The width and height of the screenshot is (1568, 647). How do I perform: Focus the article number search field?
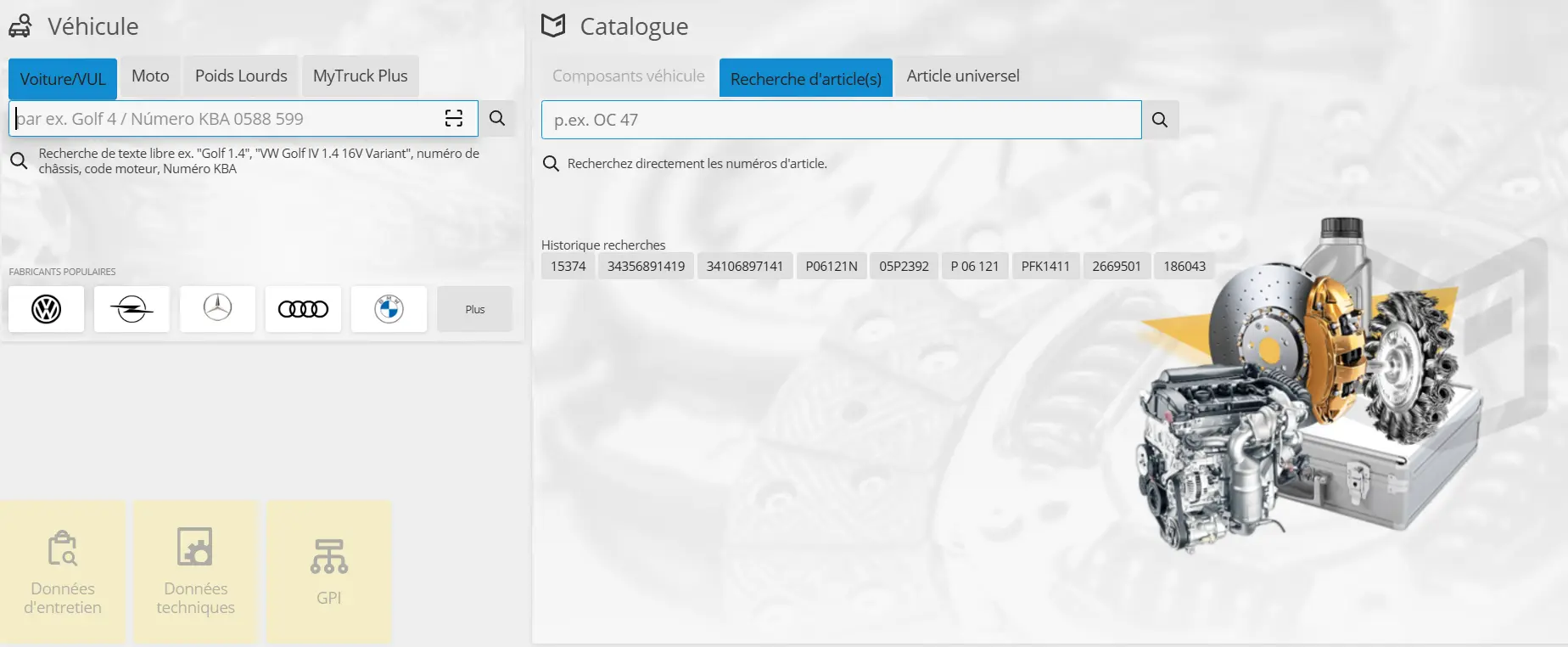pyautogui.click(x=842, y=120)
